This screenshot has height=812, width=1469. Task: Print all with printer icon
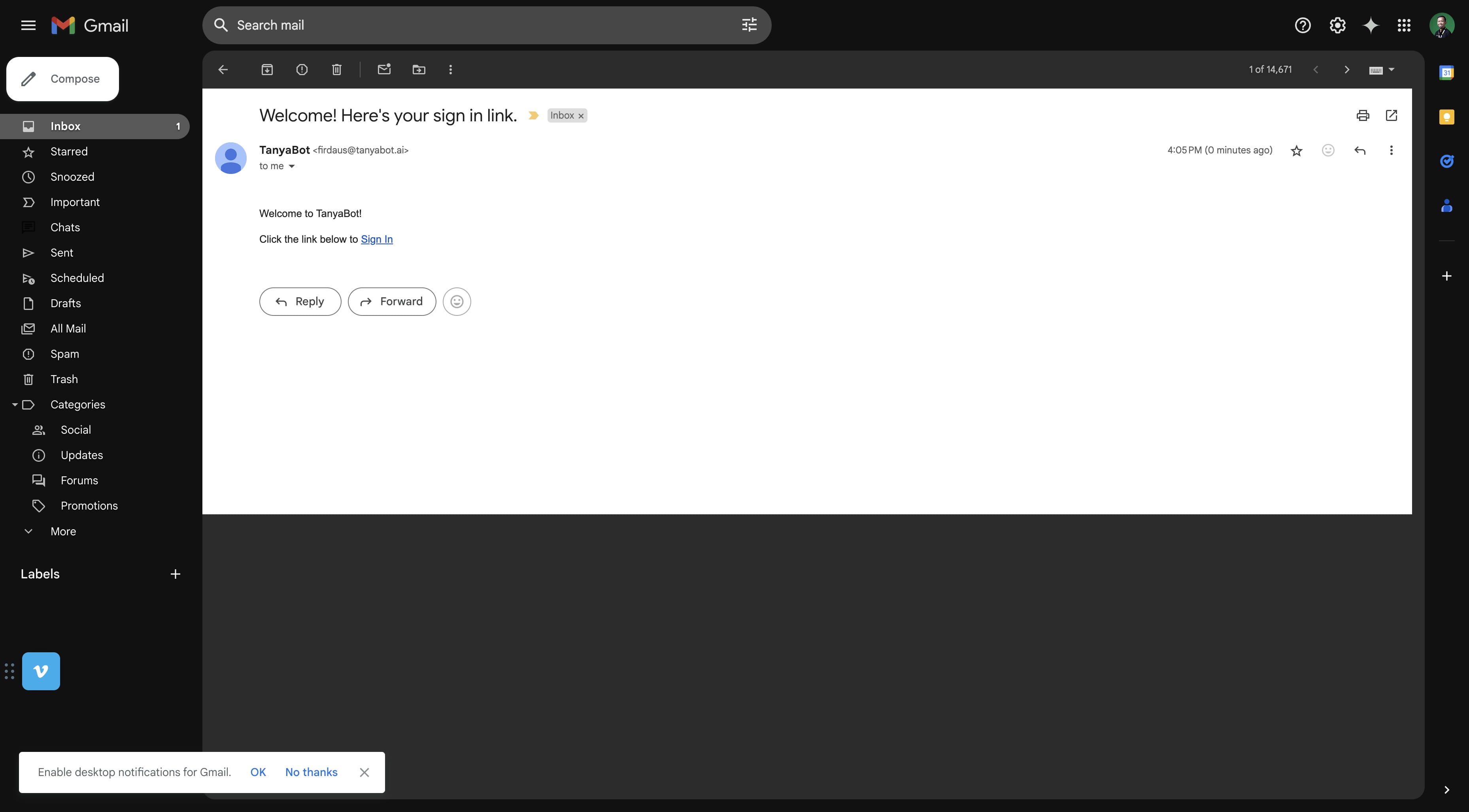1362,115
